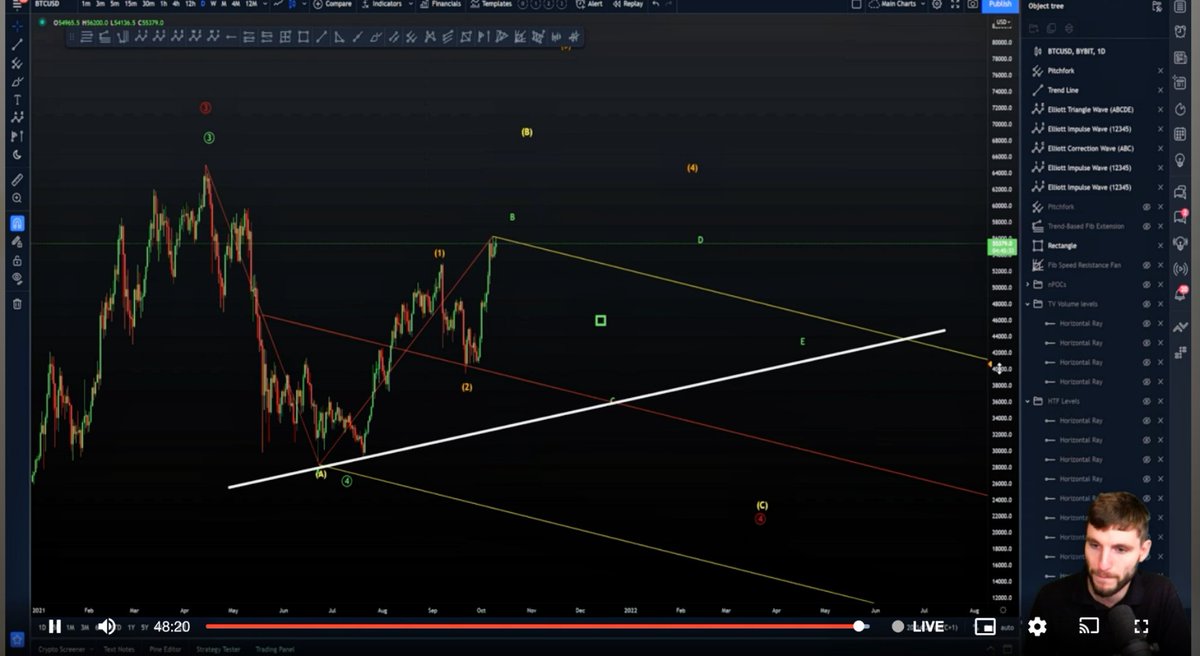1200x656 pixels.
Task: Select the brush drawing tool in left toolbar
Action: 17,81
